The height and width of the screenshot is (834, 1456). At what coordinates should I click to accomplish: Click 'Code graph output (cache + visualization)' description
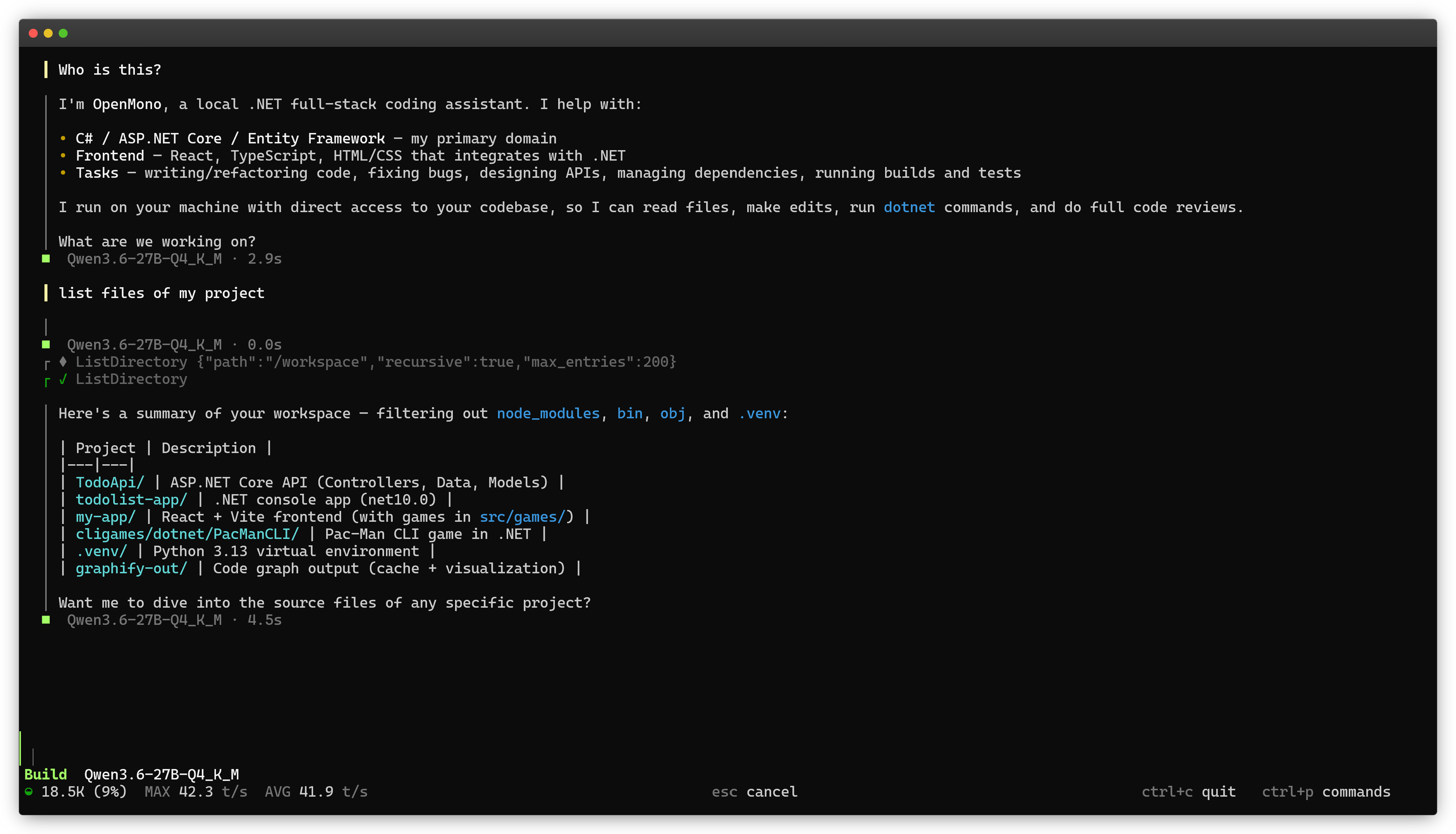tap(389, 568)
